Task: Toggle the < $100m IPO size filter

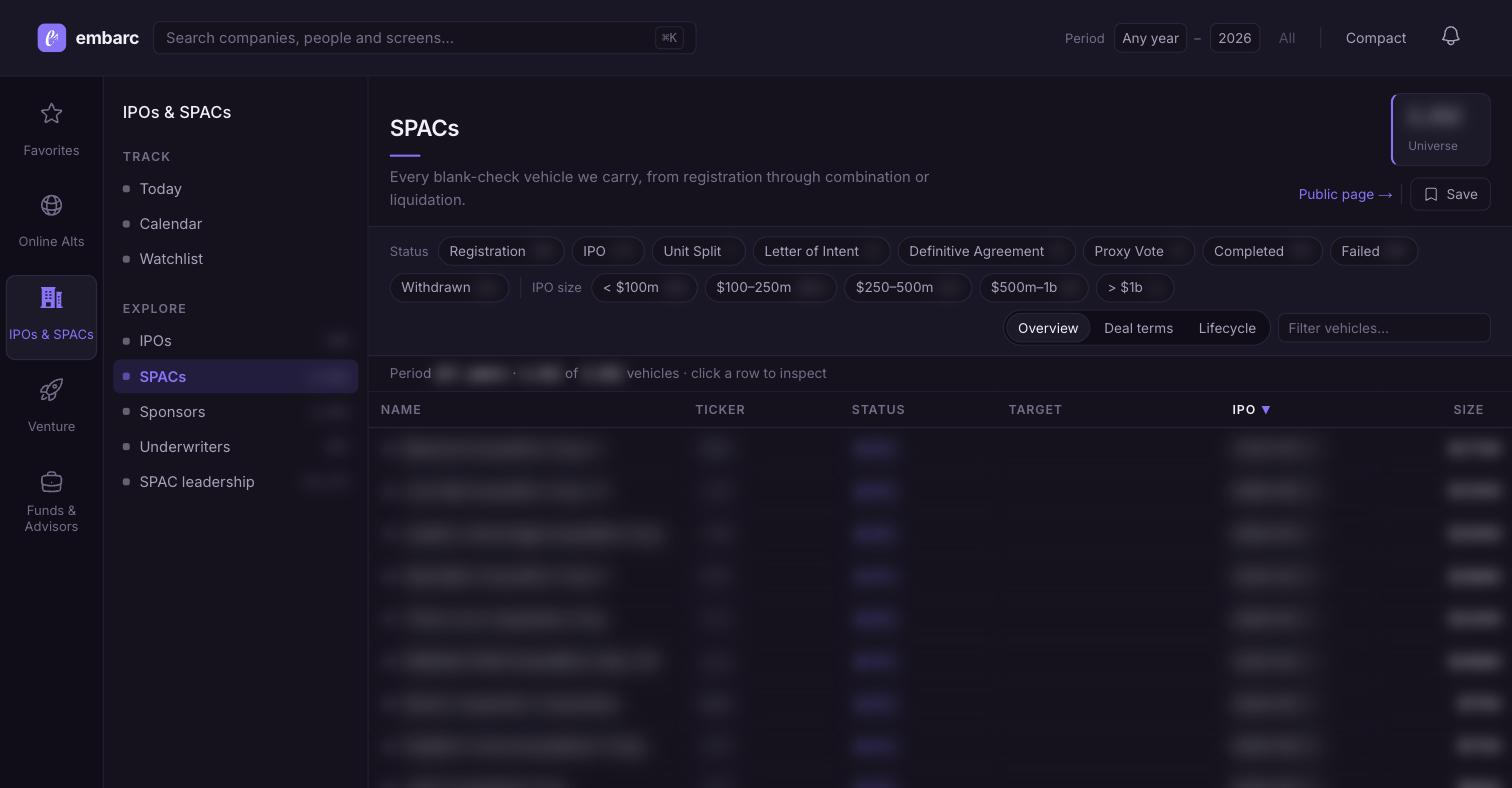Action: coord(644,287)
